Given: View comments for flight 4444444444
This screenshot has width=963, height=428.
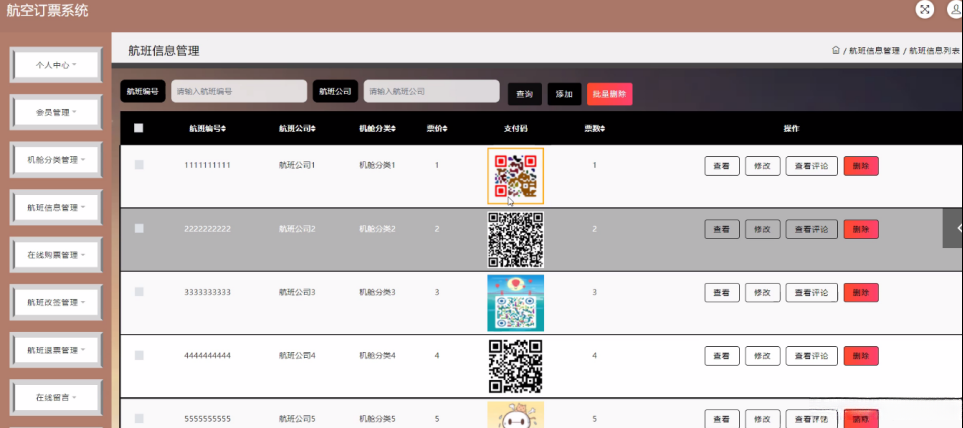Looking at the screenshot, I should tap(811, 356).
